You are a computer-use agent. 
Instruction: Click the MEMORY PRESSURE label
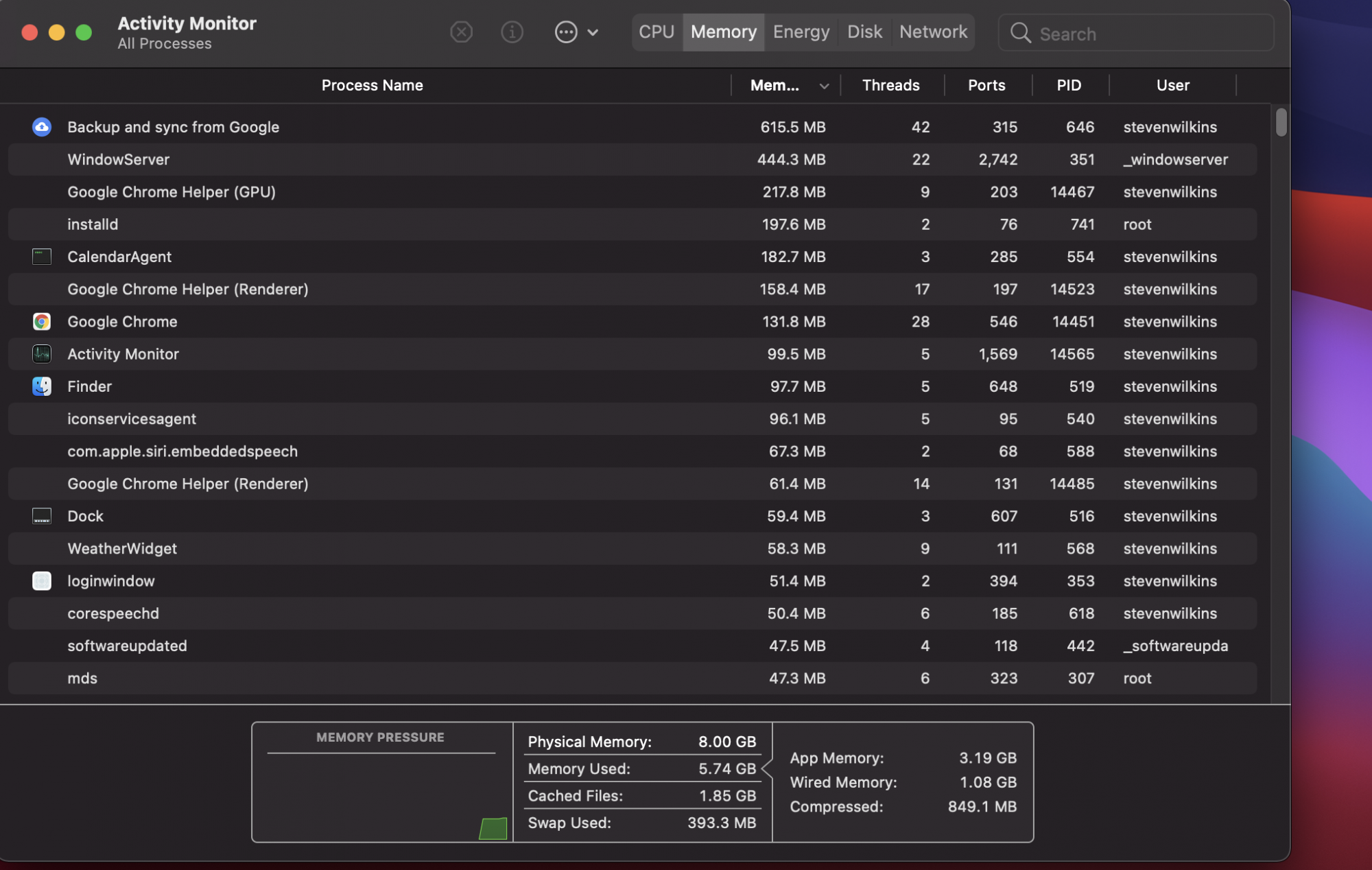[380, 738]
